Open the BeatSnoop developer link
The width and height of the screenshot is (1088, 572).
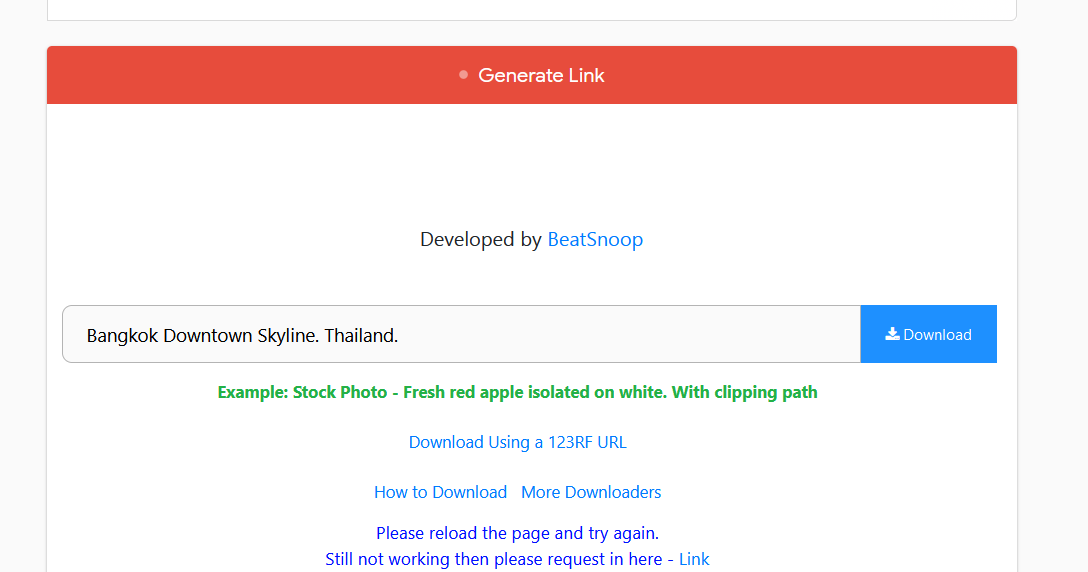coord(595,239)
